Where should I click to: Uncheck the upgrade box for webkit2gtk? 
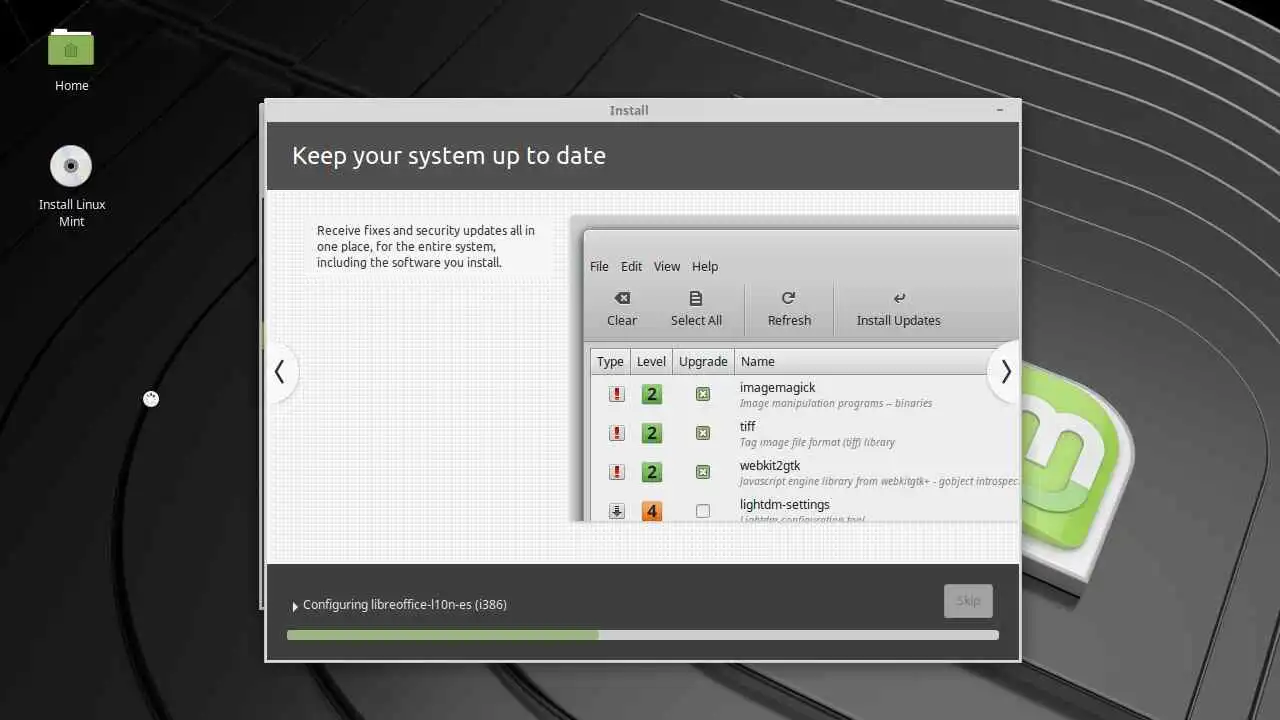tap(703, 472)
